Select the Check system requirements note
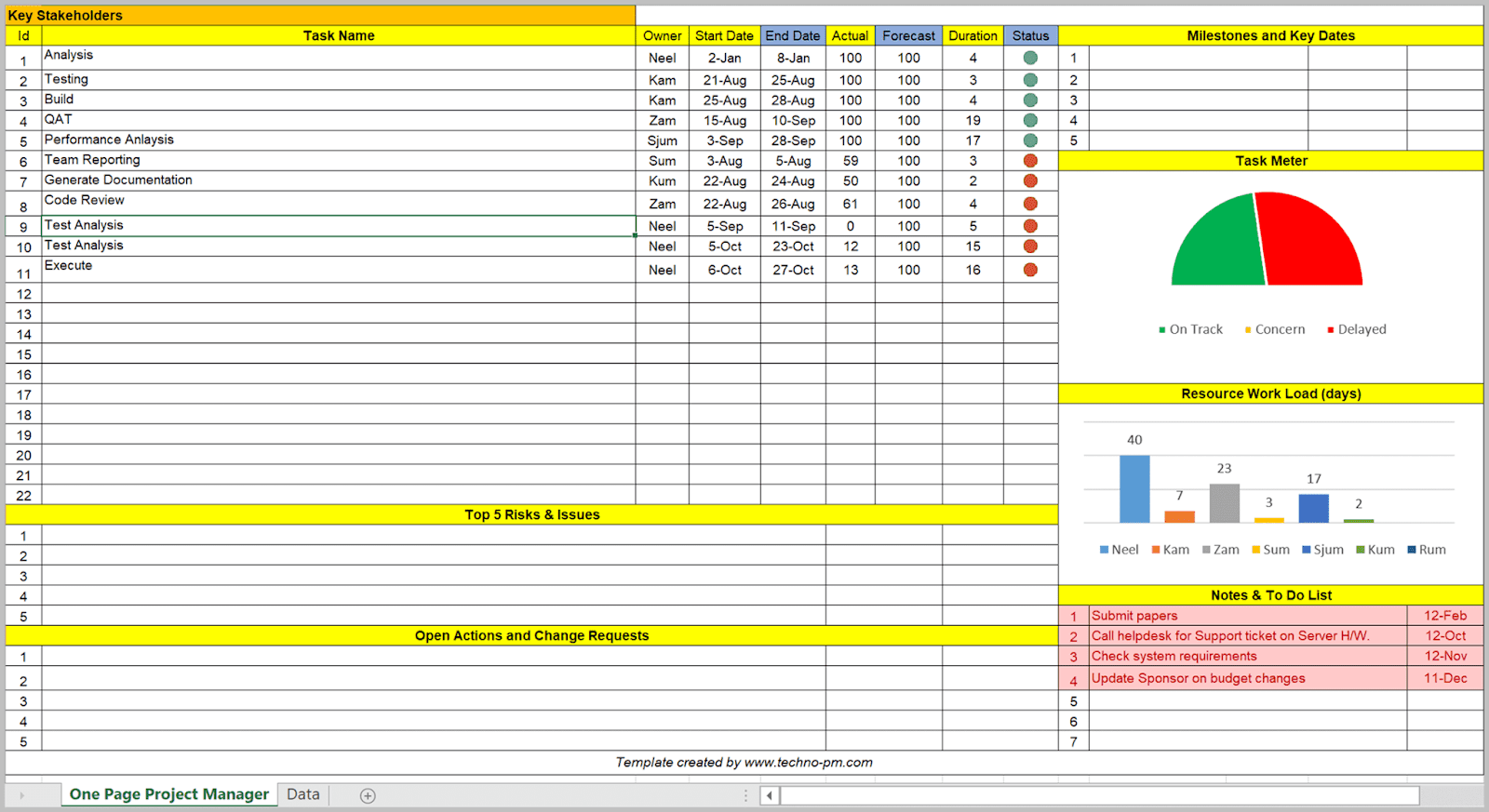The height and width of the screenshot is (812, 1489). [x=1248, y=656]
